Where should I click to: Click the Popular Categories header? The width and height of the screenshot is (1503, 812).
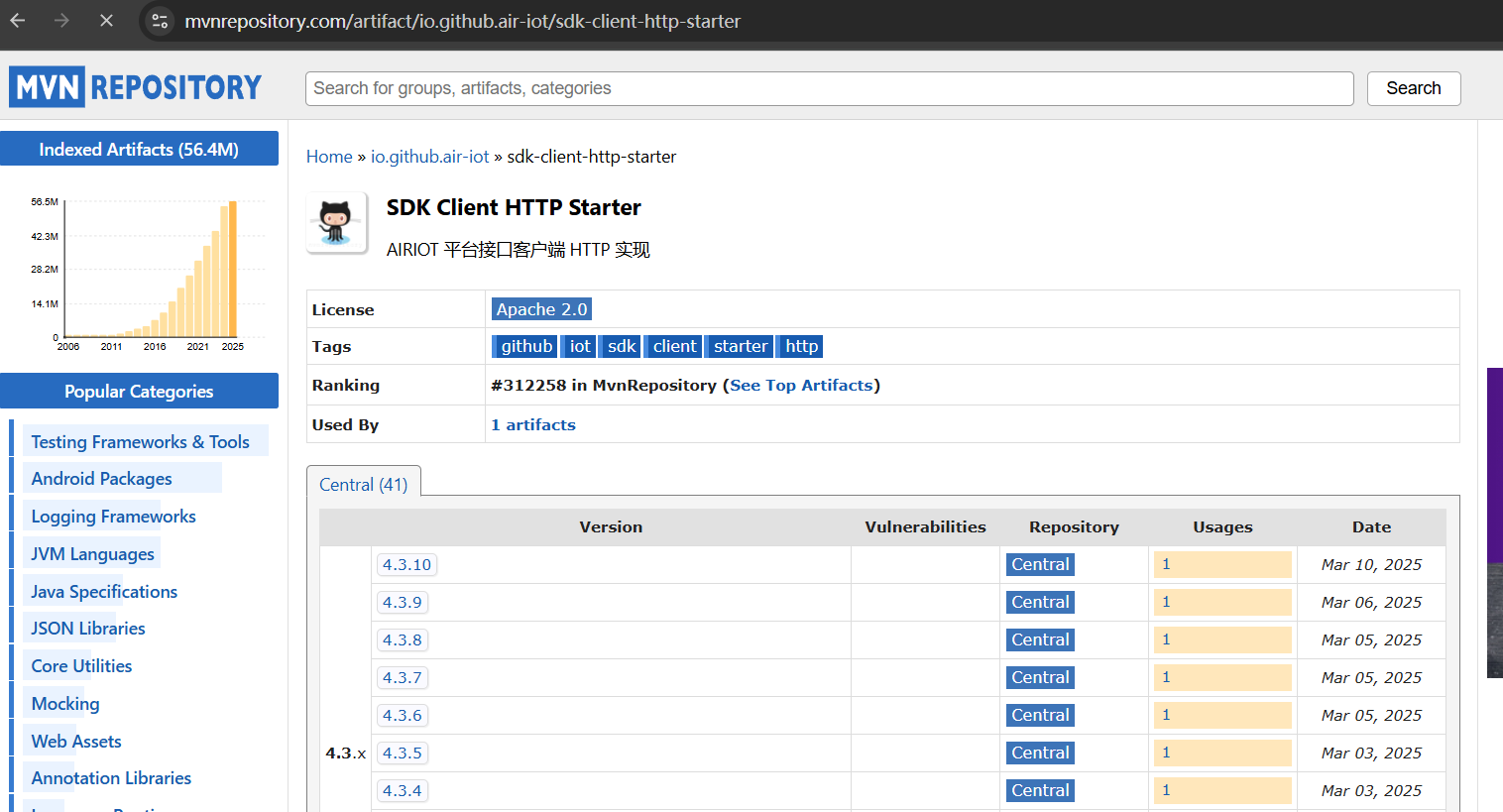(x=139, y=391)
